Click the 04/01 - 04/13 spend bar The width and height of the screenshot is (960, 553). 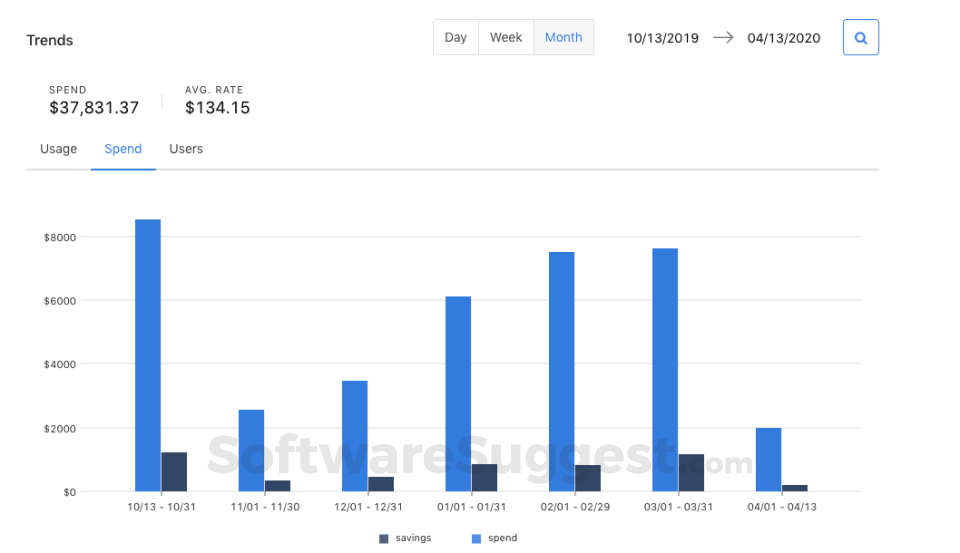(x=768, y=459)
